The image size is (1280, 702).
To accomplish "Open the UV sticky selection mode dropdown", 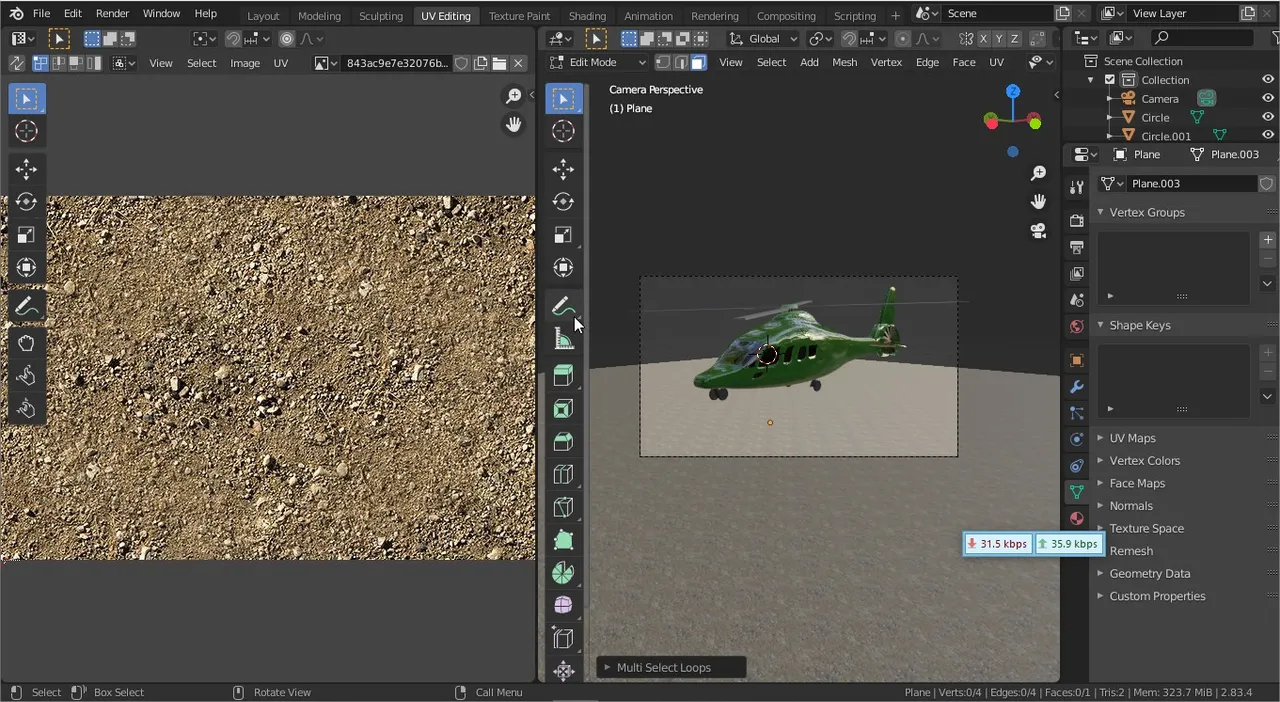I will (x=125, y=63).
